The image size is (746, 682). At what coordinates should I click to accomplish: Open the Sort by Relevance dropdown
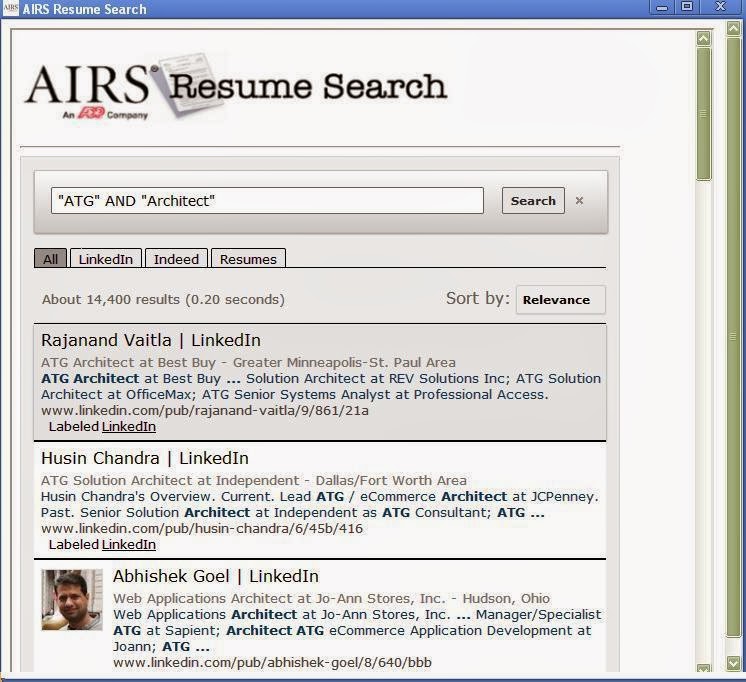tap(560, 300)
